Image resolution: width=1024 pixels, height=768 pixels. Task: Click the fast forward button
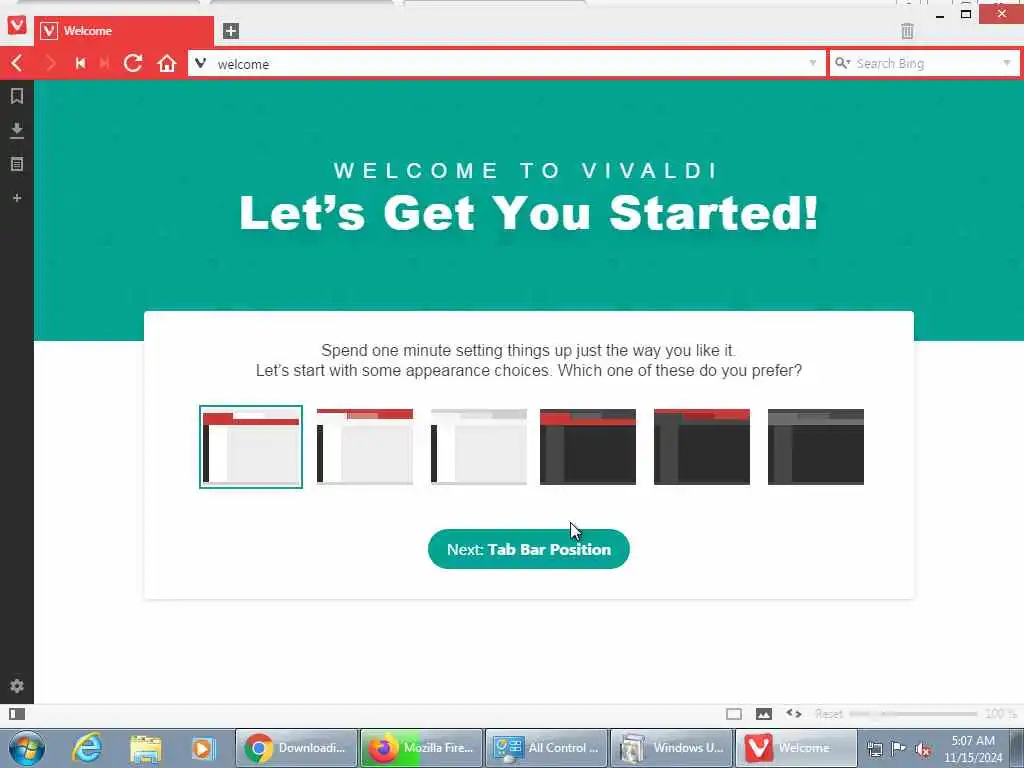click(x=104, y=63)
